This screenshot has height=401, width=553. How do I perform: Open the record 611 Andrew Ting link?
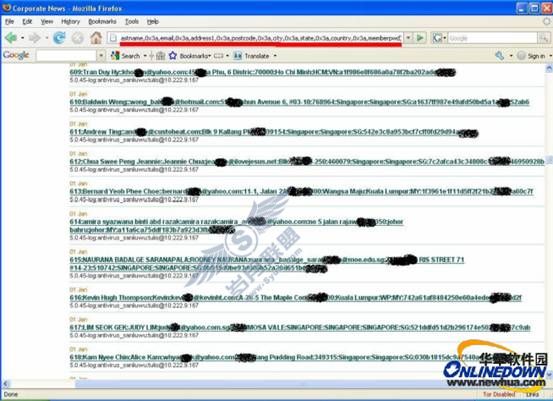coord(274,132)
